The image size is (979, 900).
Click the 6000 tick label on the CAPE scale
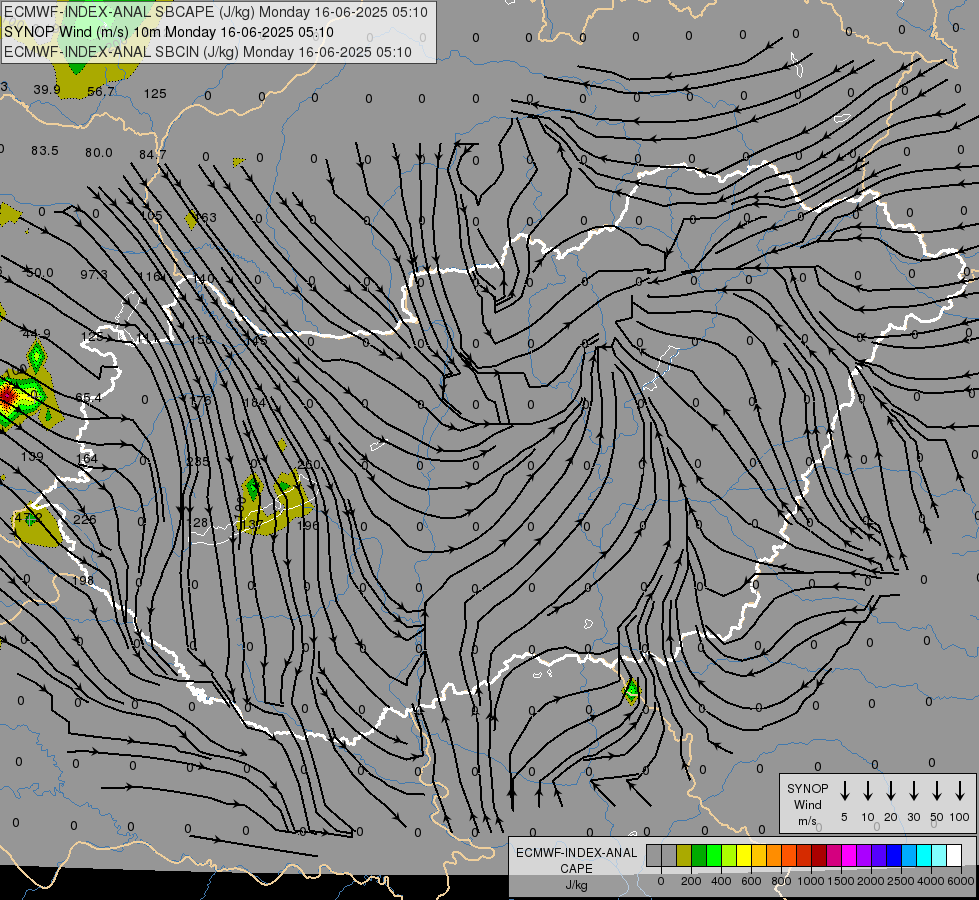[961, 881]
